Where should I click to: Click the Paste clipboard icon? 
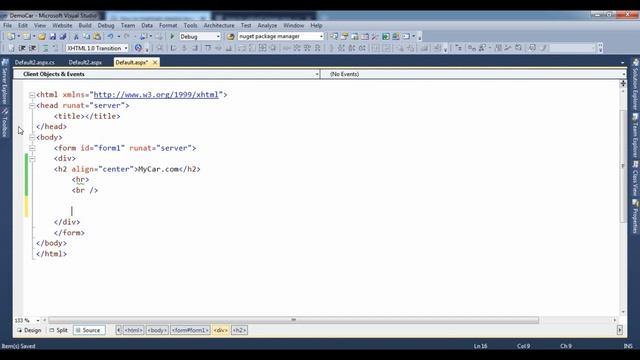click(x=97, y=37)
